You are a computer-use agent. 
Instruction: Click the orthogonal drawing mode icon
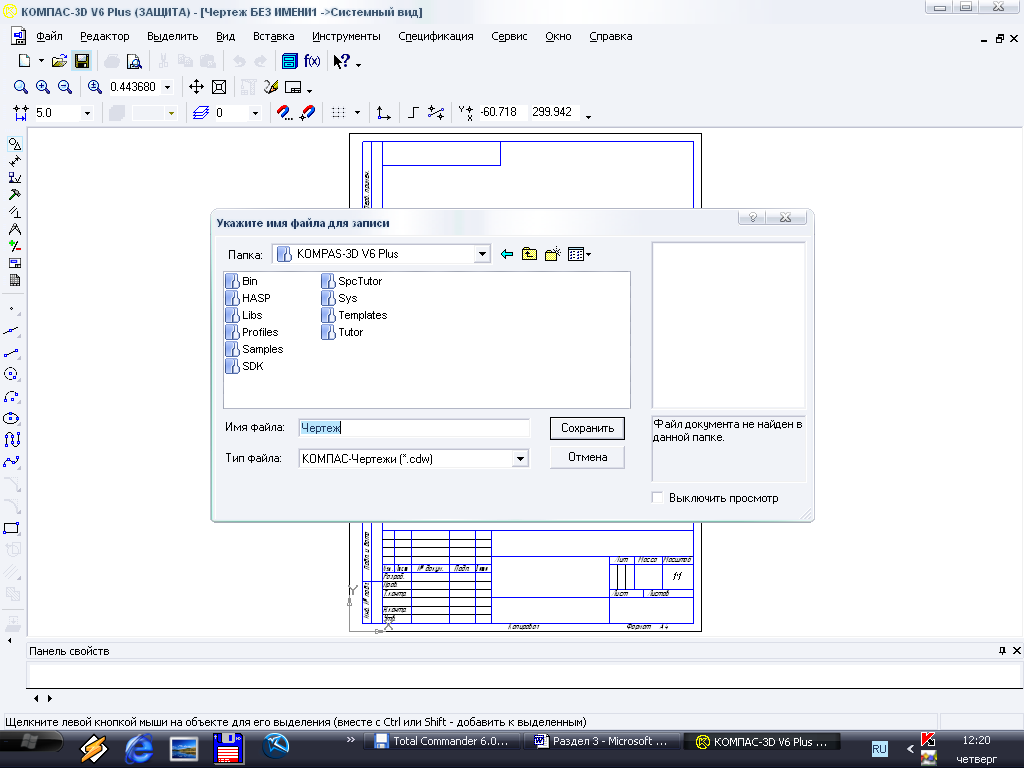click(x=413, y=112)
